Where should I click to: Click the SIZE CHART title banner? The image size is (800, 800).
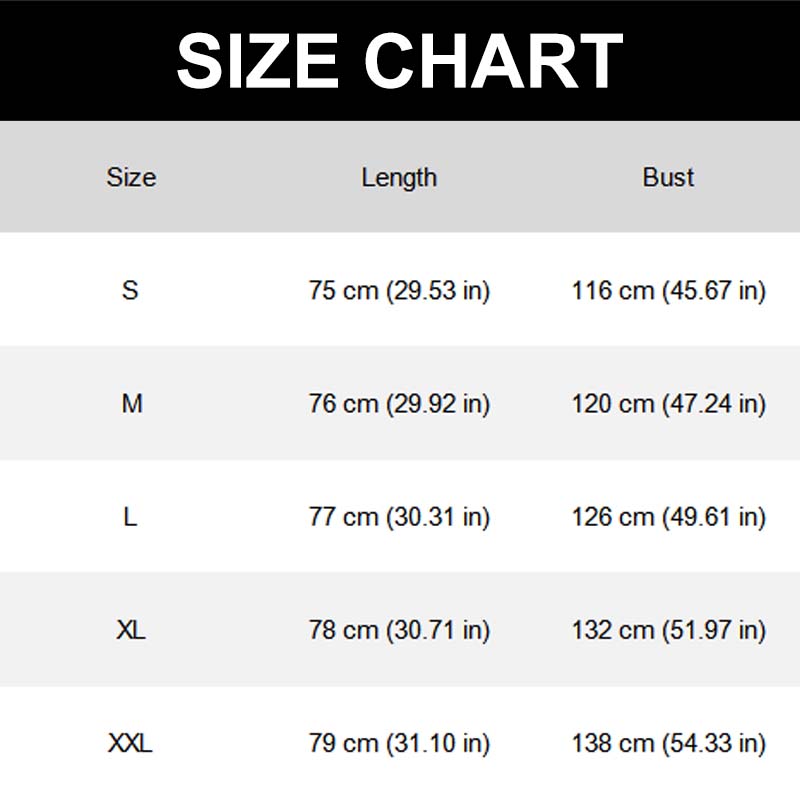point(400,60)
